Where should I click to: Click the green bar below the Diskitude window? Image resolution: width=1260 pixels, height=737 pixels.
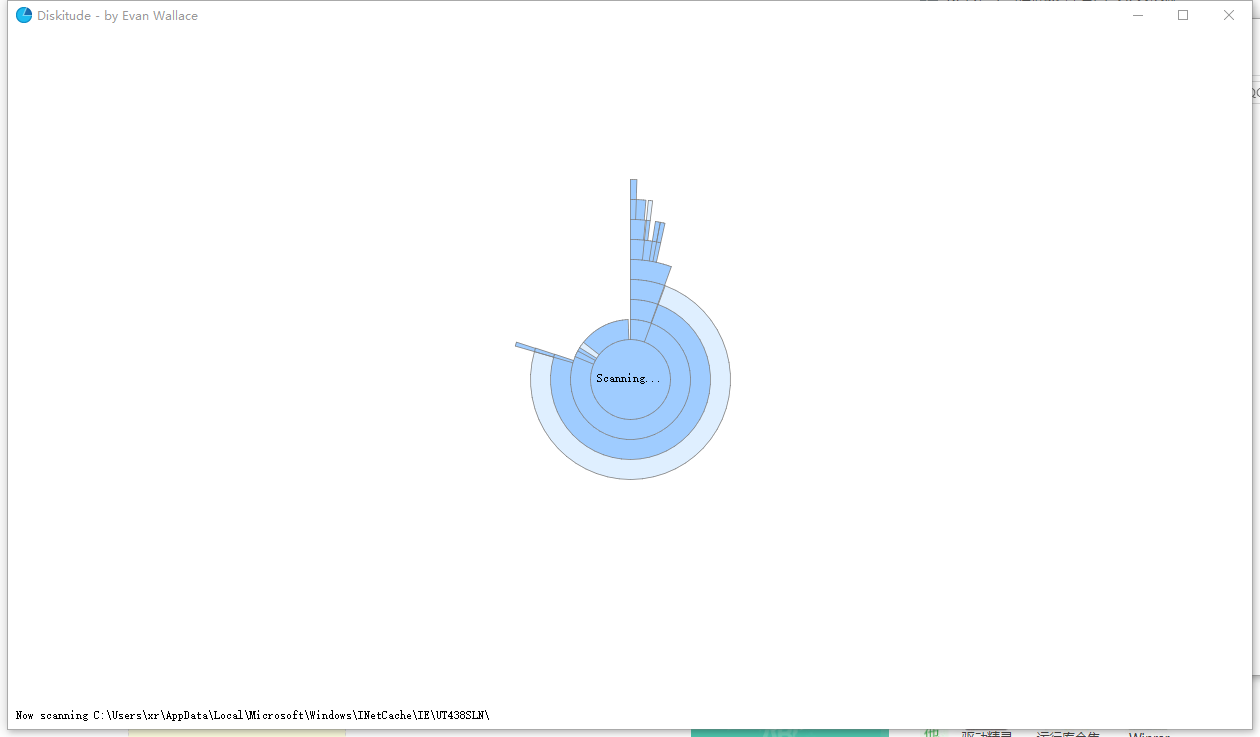[789, 733]
